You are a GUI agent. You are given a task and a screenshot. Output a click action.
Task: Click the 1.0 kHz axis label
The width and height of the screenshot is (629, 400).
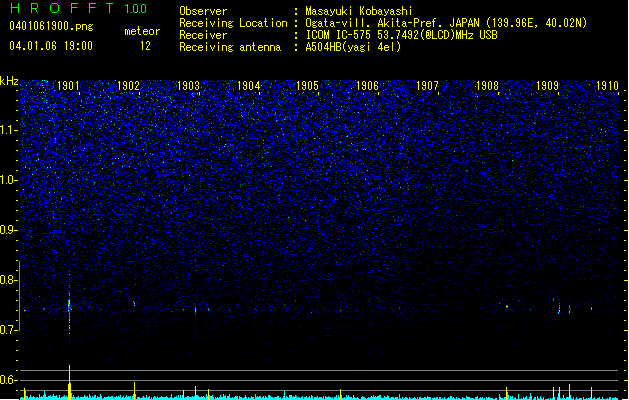click(x=8, y=180)
